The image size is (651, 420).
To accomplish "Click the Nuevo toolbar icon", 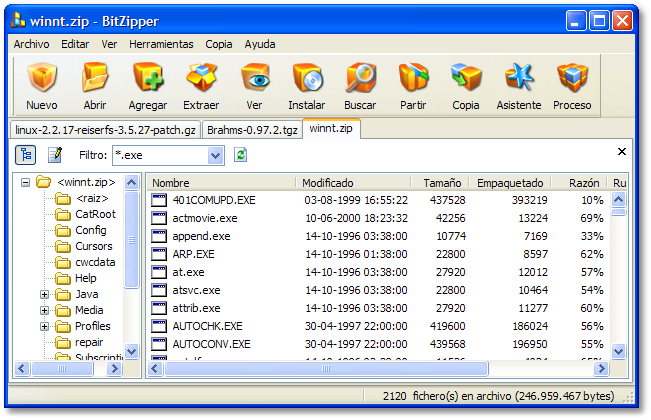I will 42,78.
